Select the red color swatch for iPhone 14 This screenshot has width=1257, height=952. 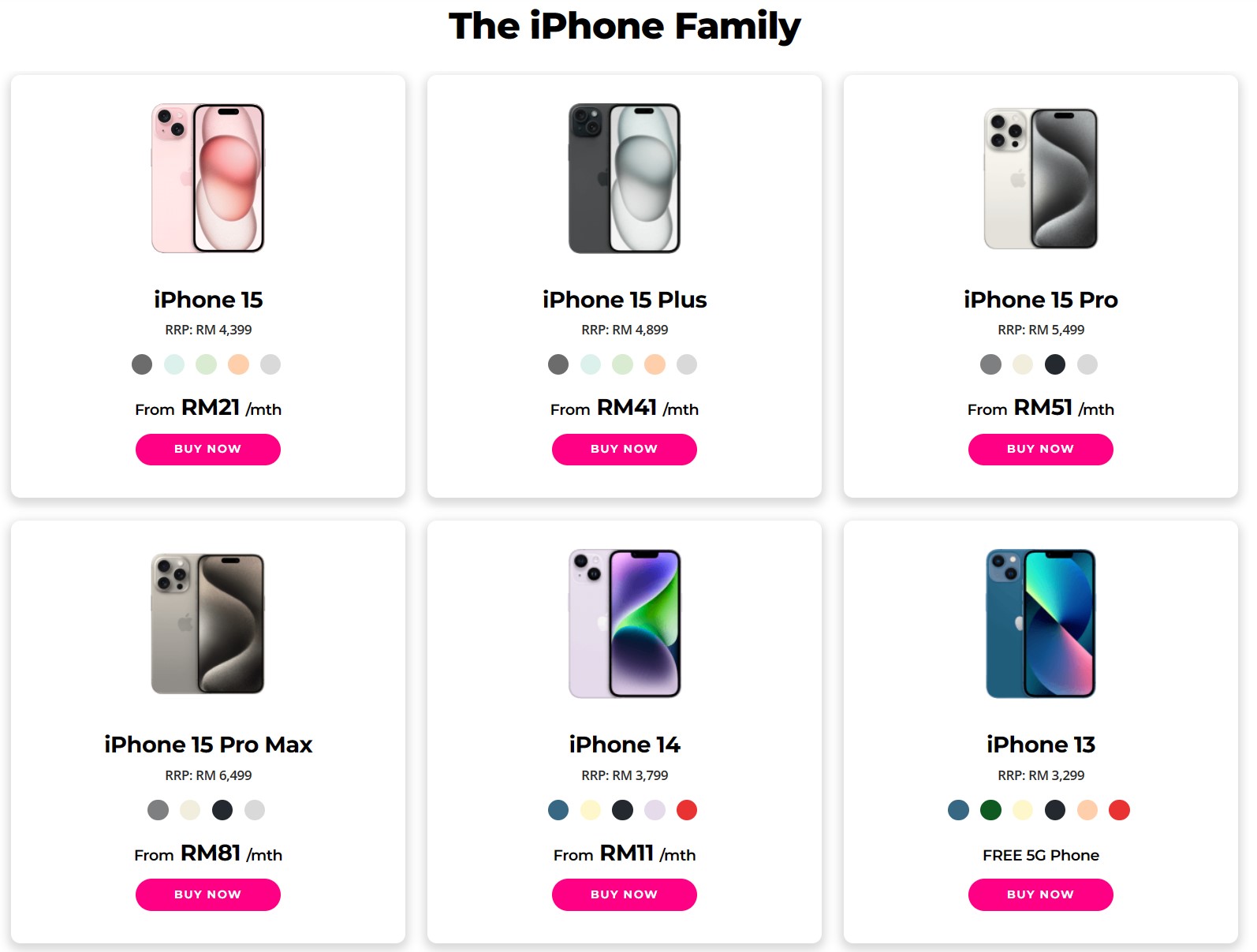click(687, 810)
